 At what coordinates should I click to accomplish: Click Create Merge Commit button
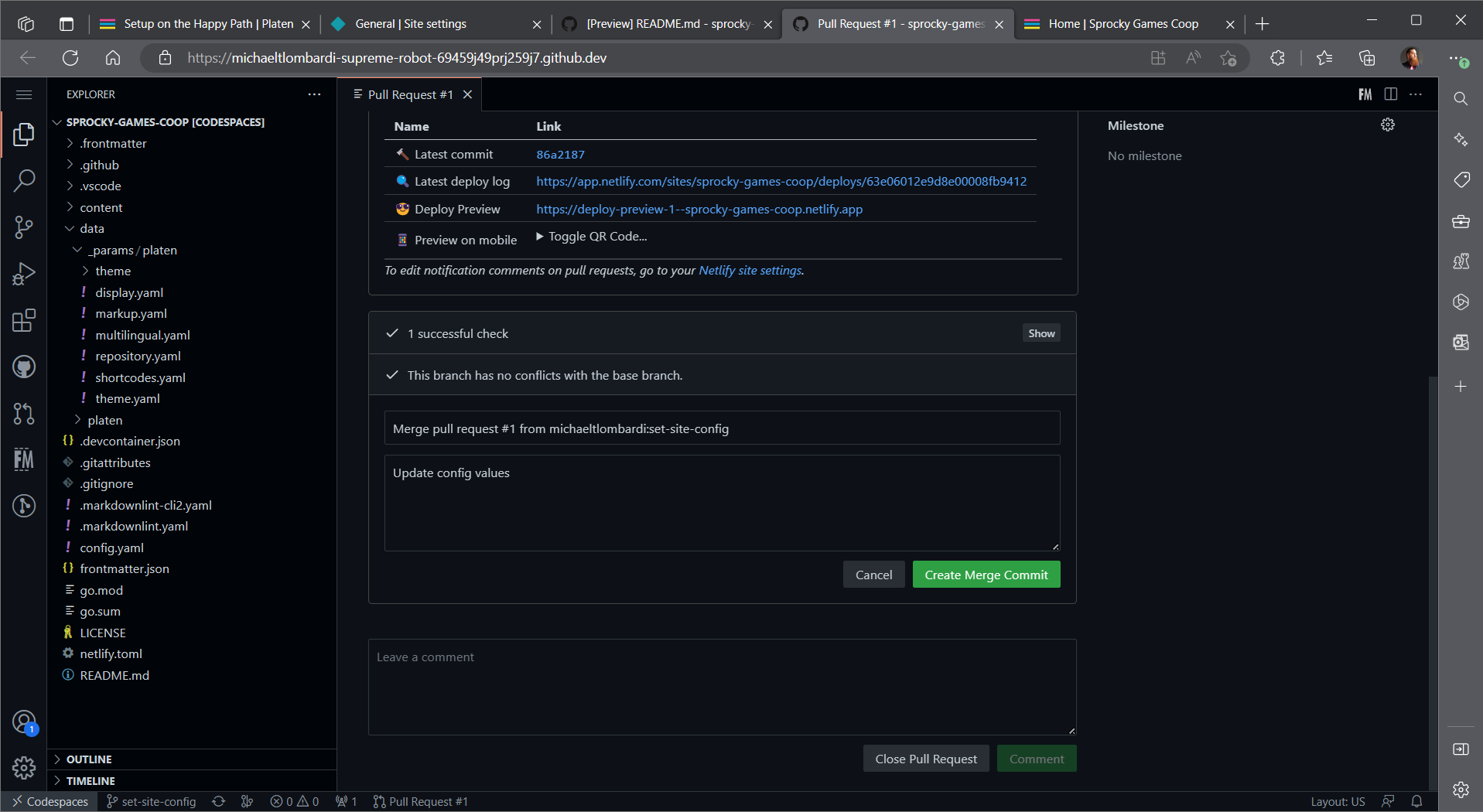tap(986, 575)
